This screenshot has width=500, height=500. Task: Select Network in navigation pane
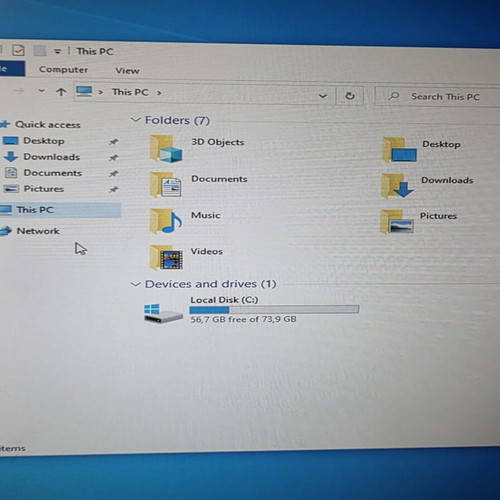point(38,231)
